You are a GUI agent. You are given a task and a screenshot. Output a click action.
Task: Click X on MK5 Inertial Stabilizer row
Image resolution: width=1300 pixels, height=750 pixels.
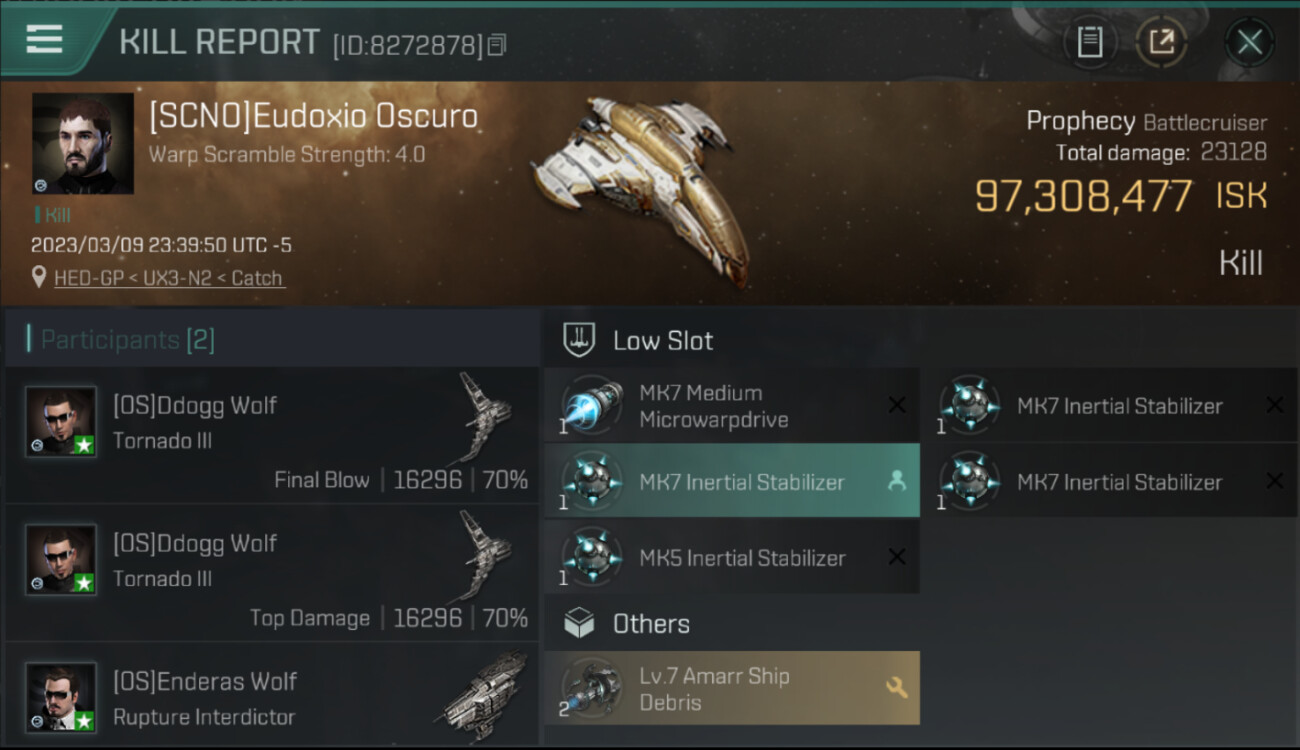point(897,557)
